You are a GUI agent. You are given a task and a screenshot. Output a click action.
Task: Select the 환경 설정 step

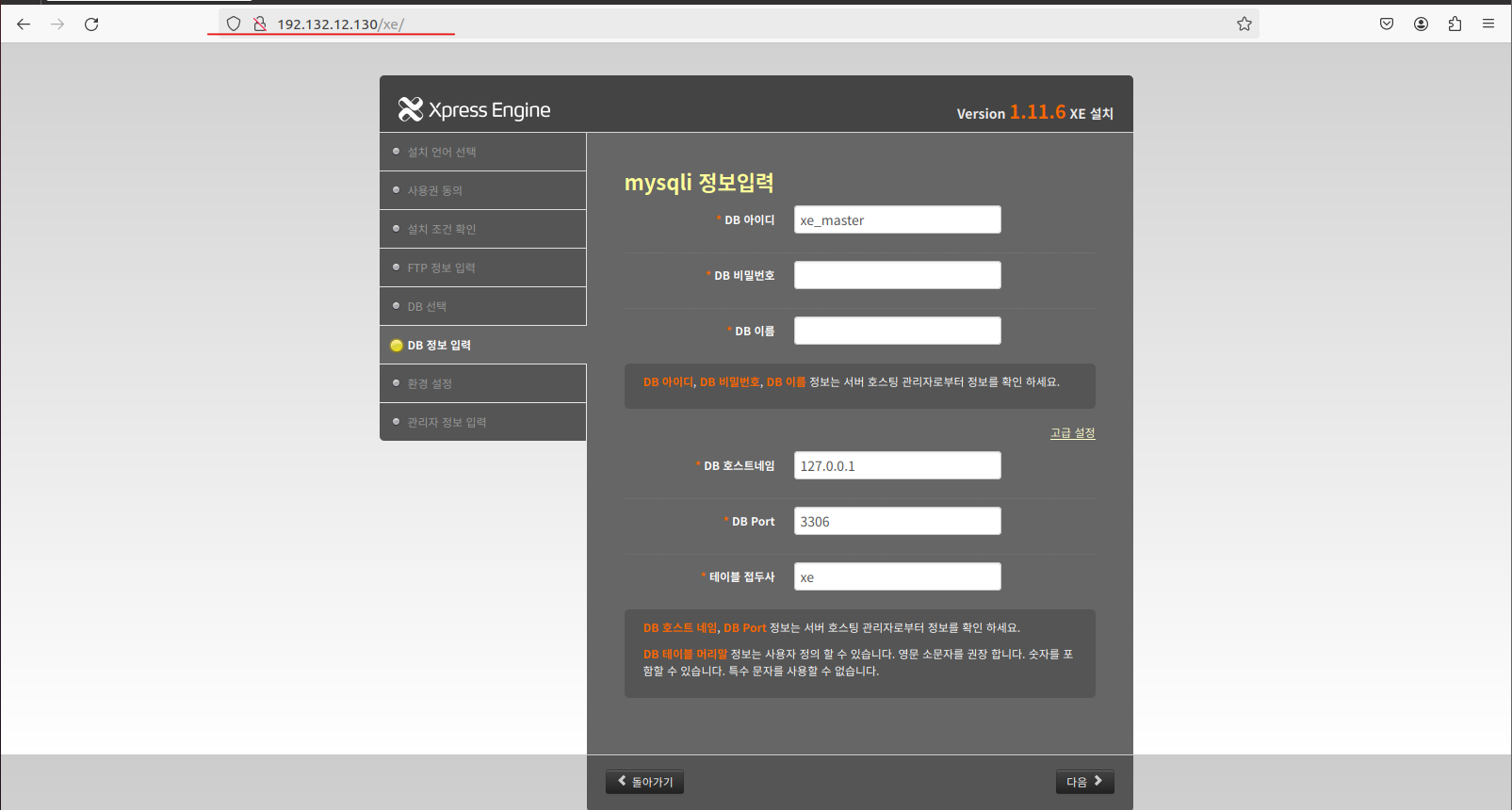point(482,383)
